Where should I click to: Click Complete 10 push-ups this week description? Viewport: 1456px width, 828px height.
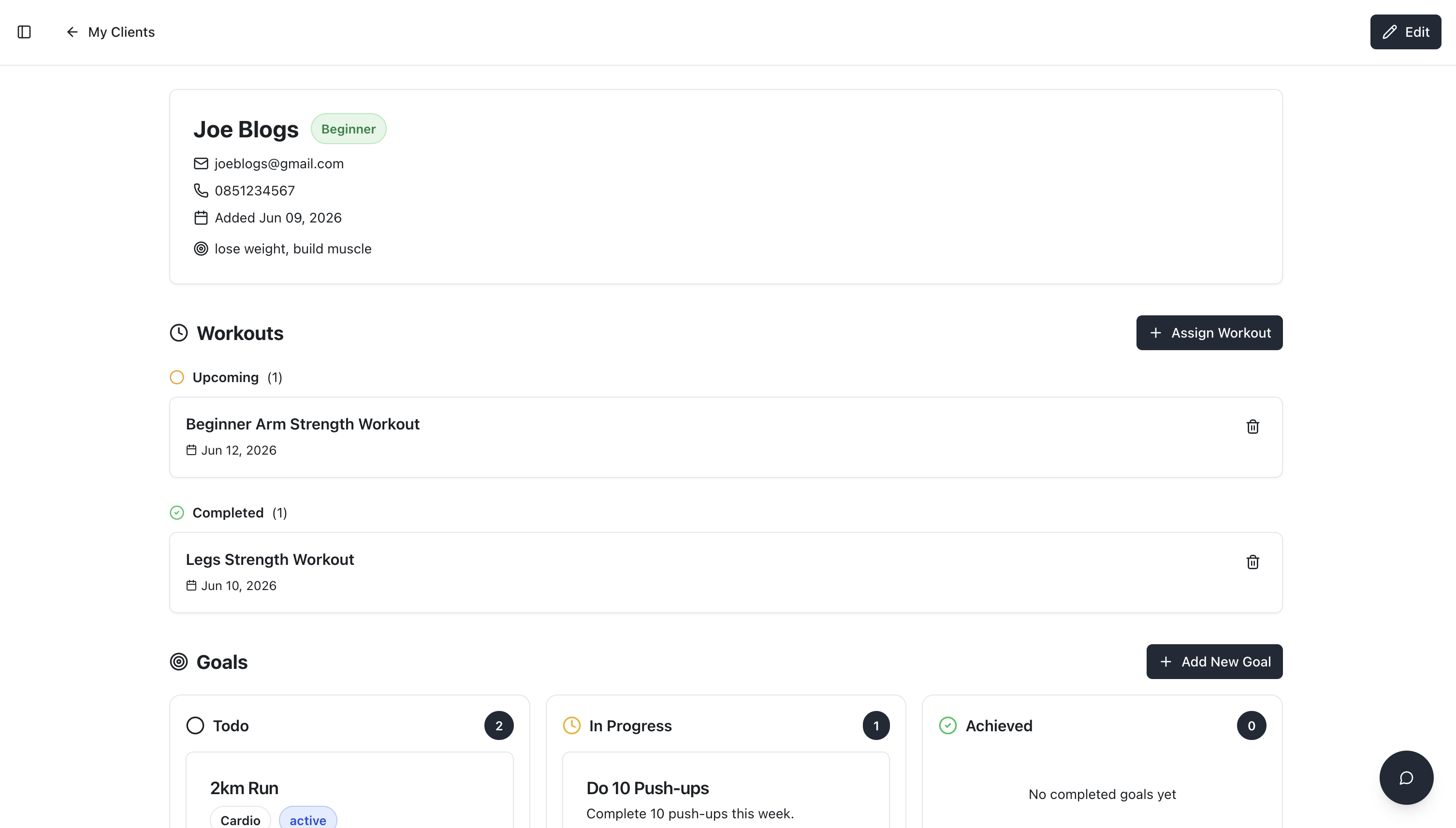(690, 813)
